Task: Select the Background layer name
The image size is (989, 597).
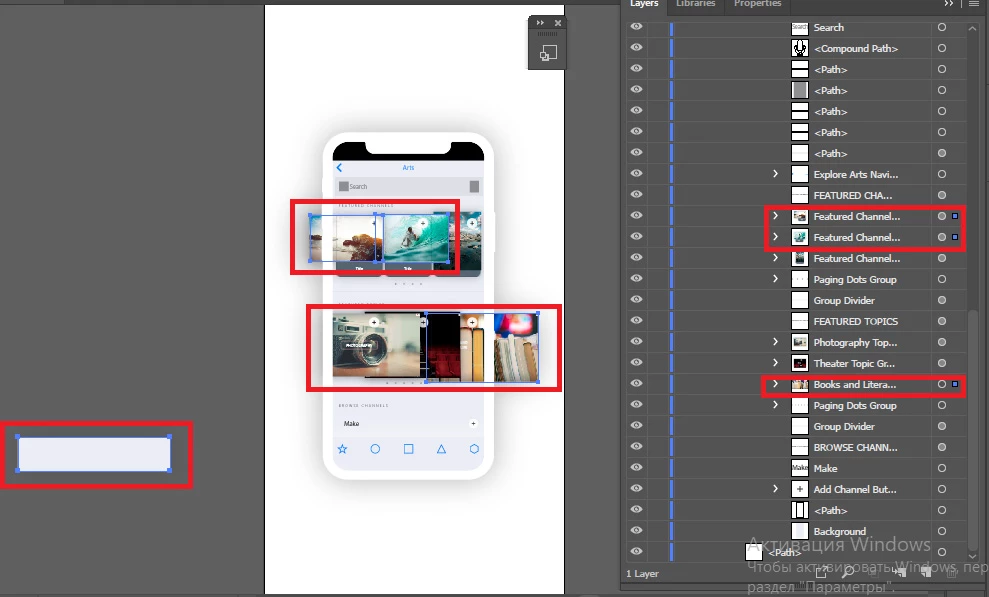Action: click(x=840, y=531)
